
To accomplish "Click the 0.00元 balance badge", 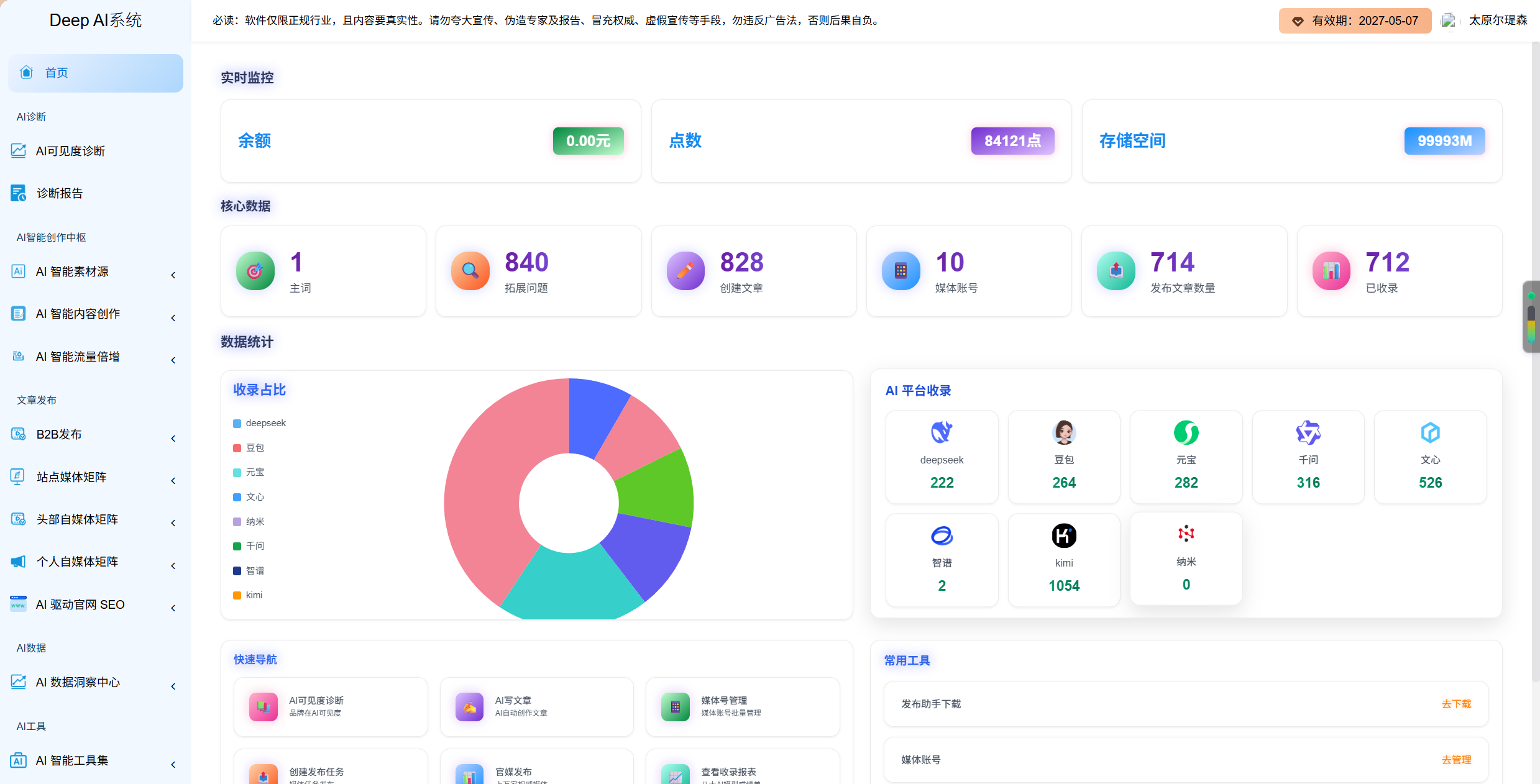I will (588, 140).
